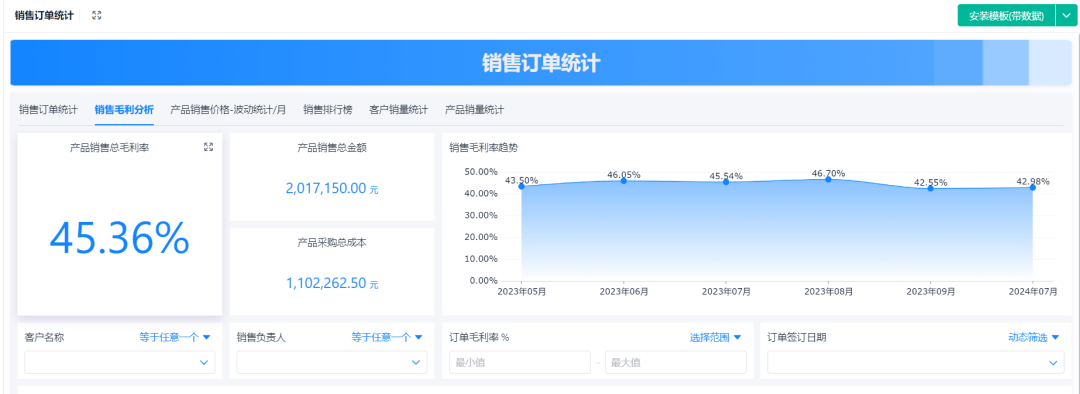Click the 最大值 input field
1080x394 pixels.
(x=676, y=362)
